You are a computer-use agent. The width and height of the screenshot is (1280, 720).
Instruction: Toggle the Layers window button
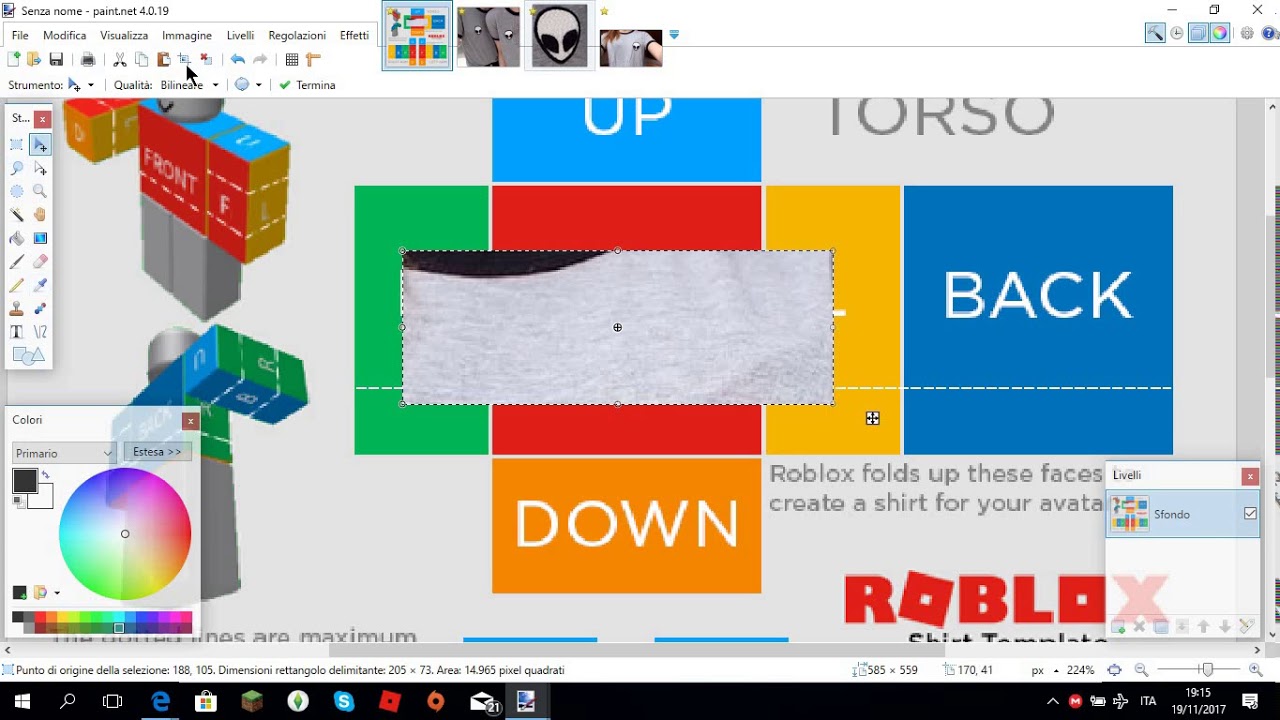coord(1198,33)
